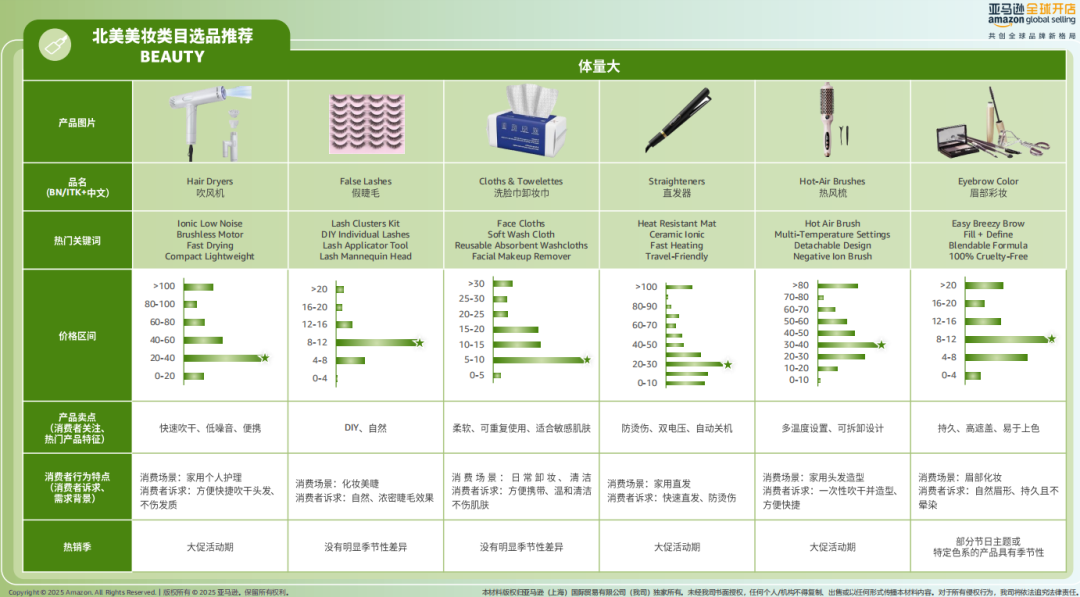Expand the 消费者行为特点 row header
Screen dimensions: 1080x597
tap(77, 487)
